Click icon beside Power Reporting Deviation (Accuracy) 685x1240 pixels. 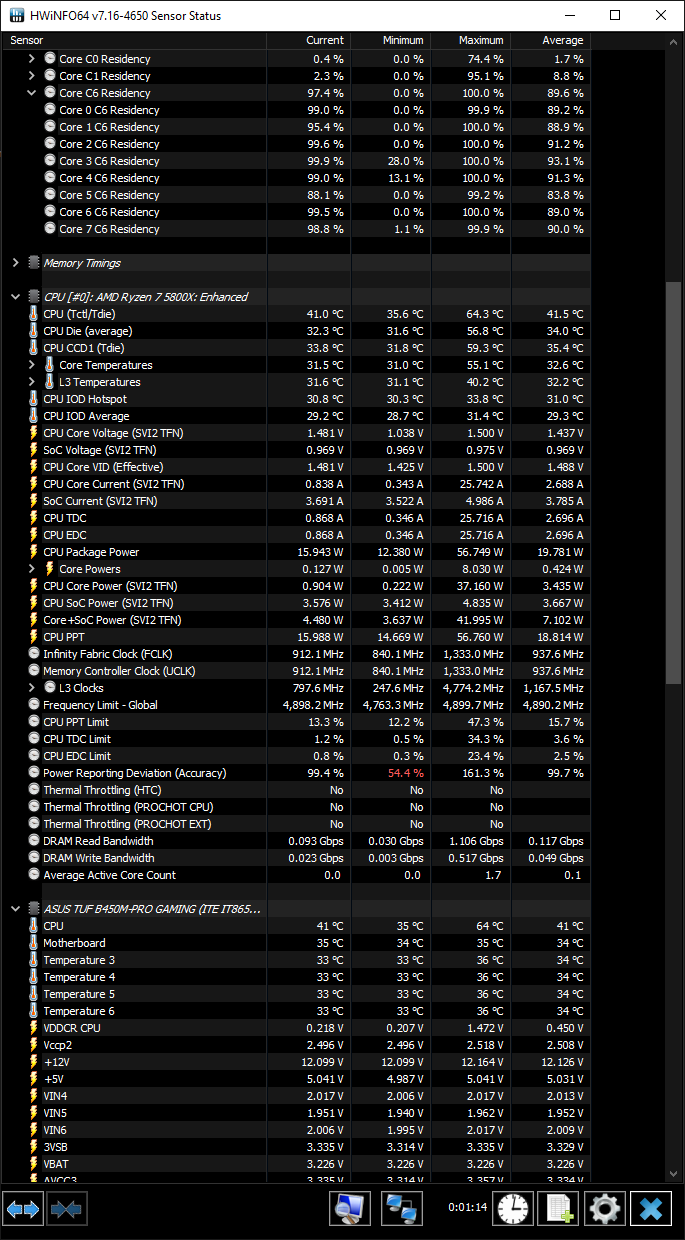(34, 773)
